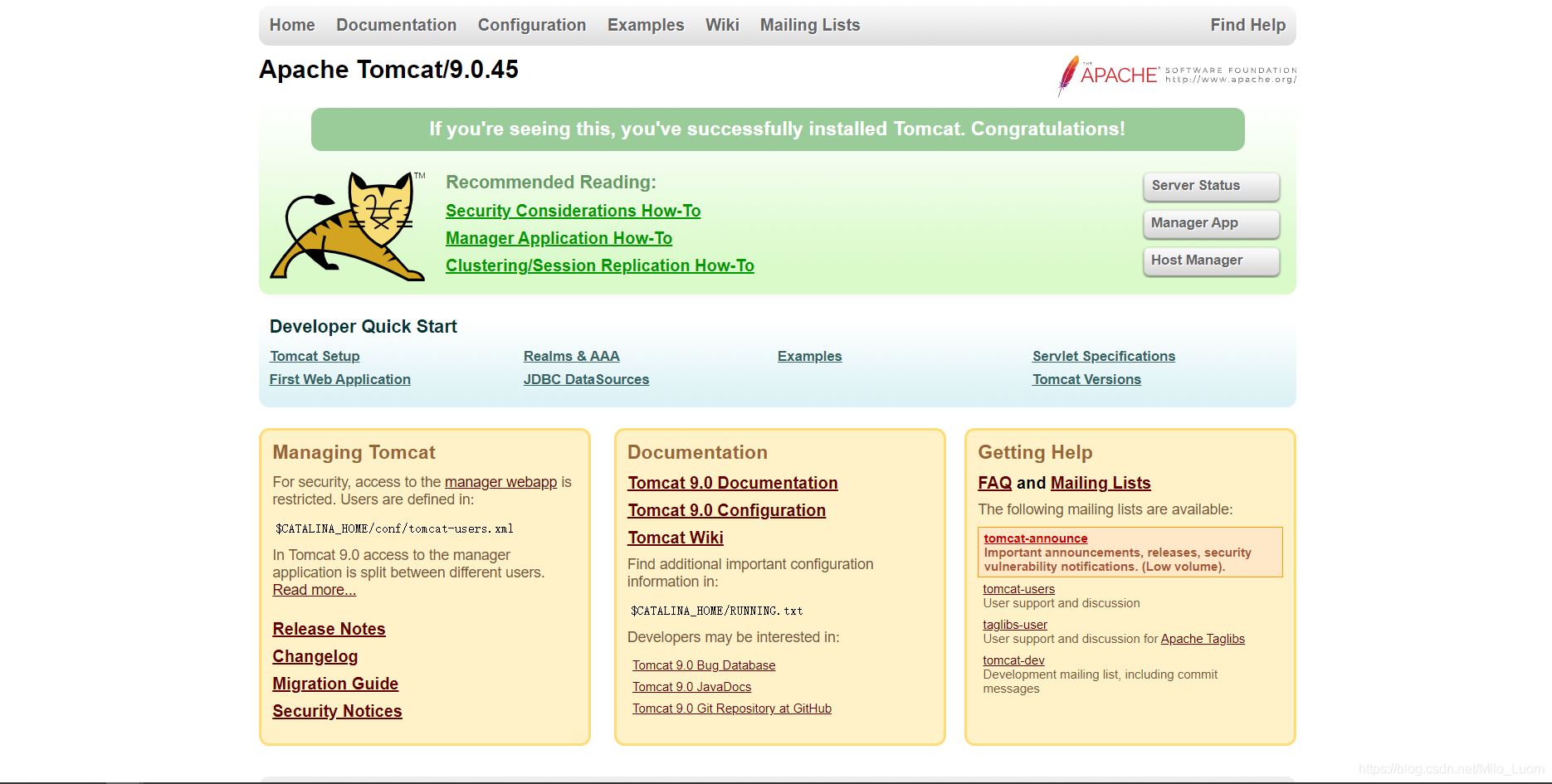The width and height of the screenshot is (1552, 784).
Task: Click the $CATALINA_HOME/RUNNING.txt path text
Action: pyautogui.click(x=716, y=611)
